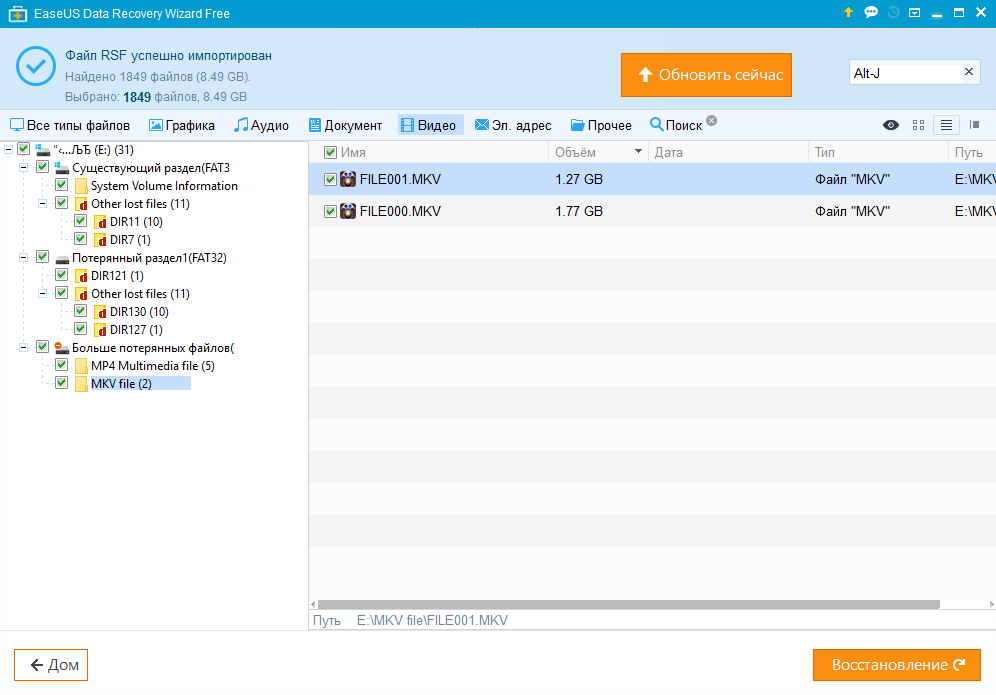Collapse 'Существующий раздел' tree node
This screenshot has width=996, height=695.
coord(24,168)
